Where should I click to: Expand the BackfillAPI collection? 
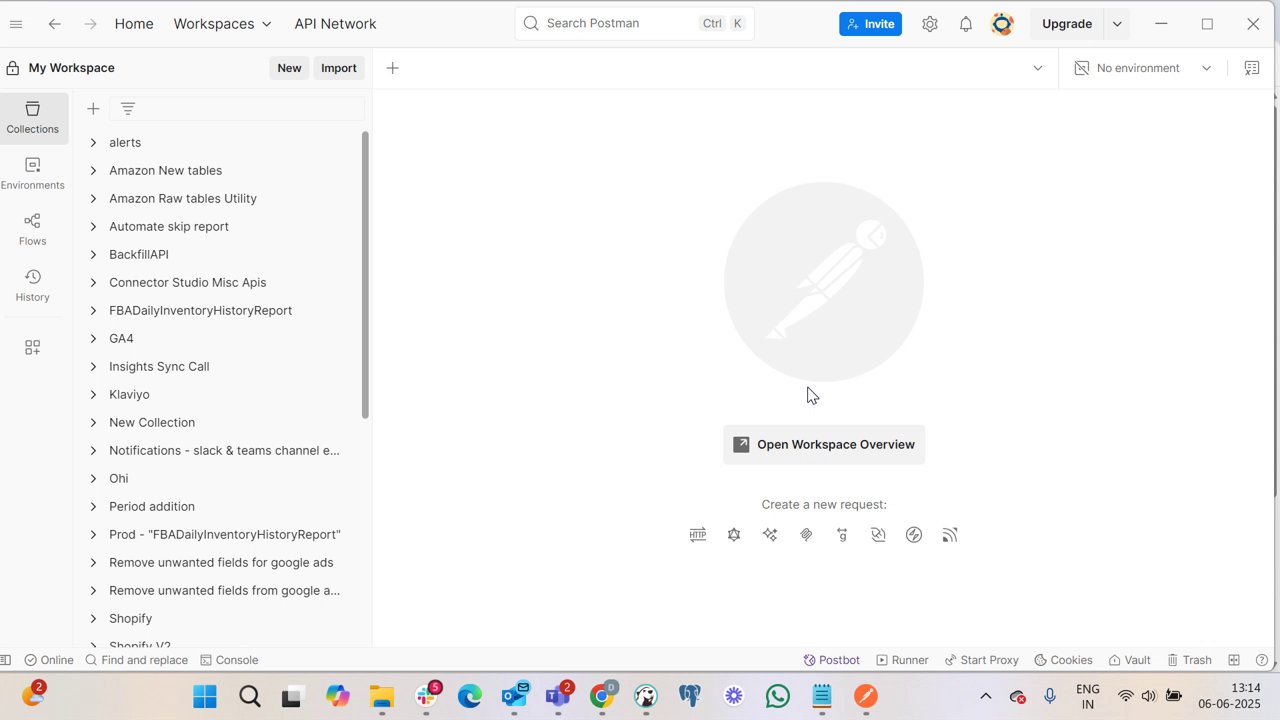(x=93, y=255)
